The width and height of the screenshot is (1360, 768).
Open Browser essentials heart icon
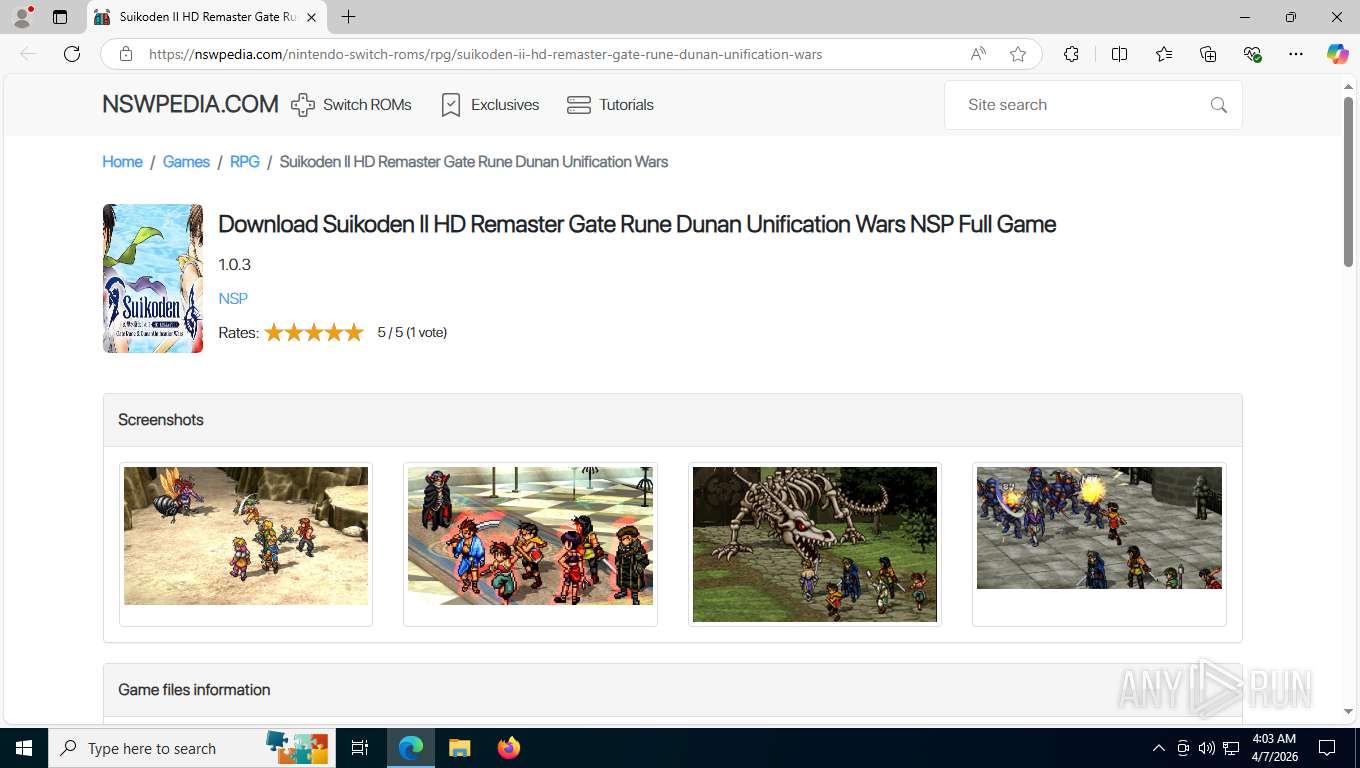(1252, 54)
